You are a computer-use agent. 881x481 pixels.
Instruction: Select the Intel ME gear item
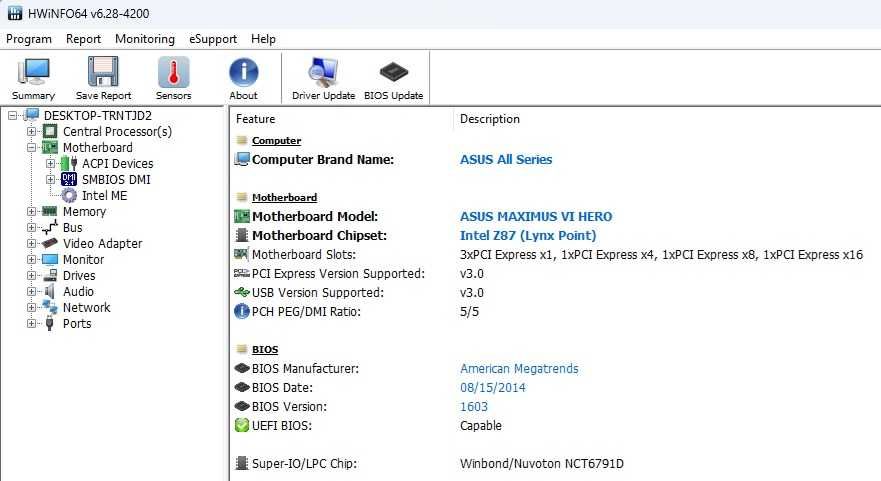point(104,196)
